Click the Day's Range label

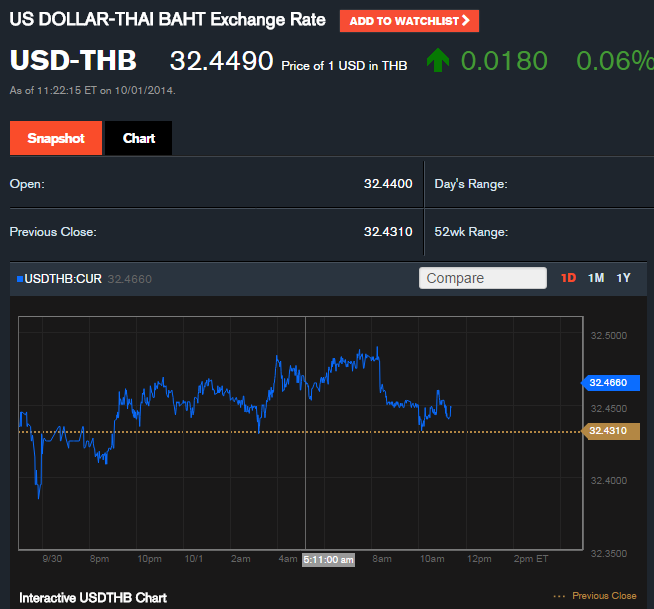pyautogui.click(x=471, y=184)
